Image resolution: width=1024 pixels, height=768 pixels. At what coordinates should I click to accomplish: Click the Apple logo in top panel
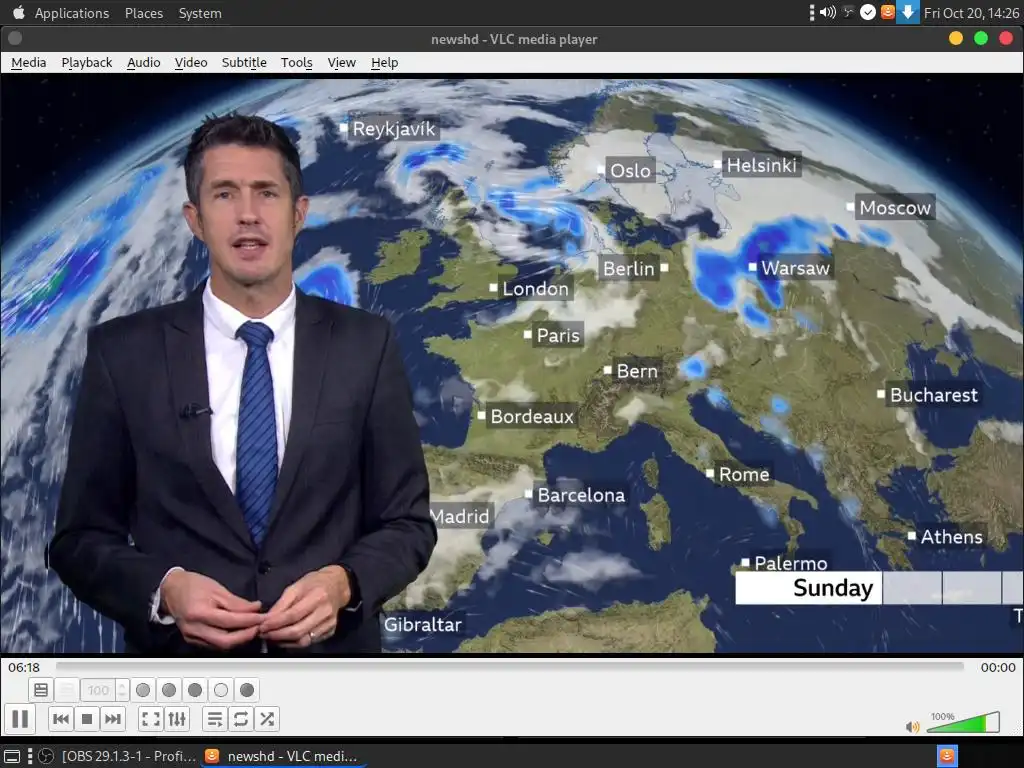tap(18, 12)
